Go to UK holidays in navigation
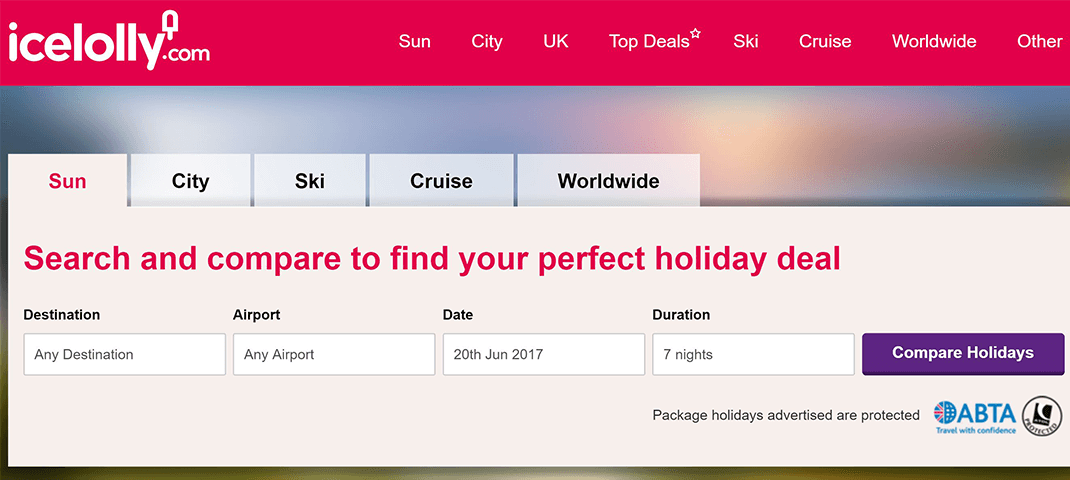Image resolution: width=1070 pixels, height=480 pixels. tap(556, 42)
